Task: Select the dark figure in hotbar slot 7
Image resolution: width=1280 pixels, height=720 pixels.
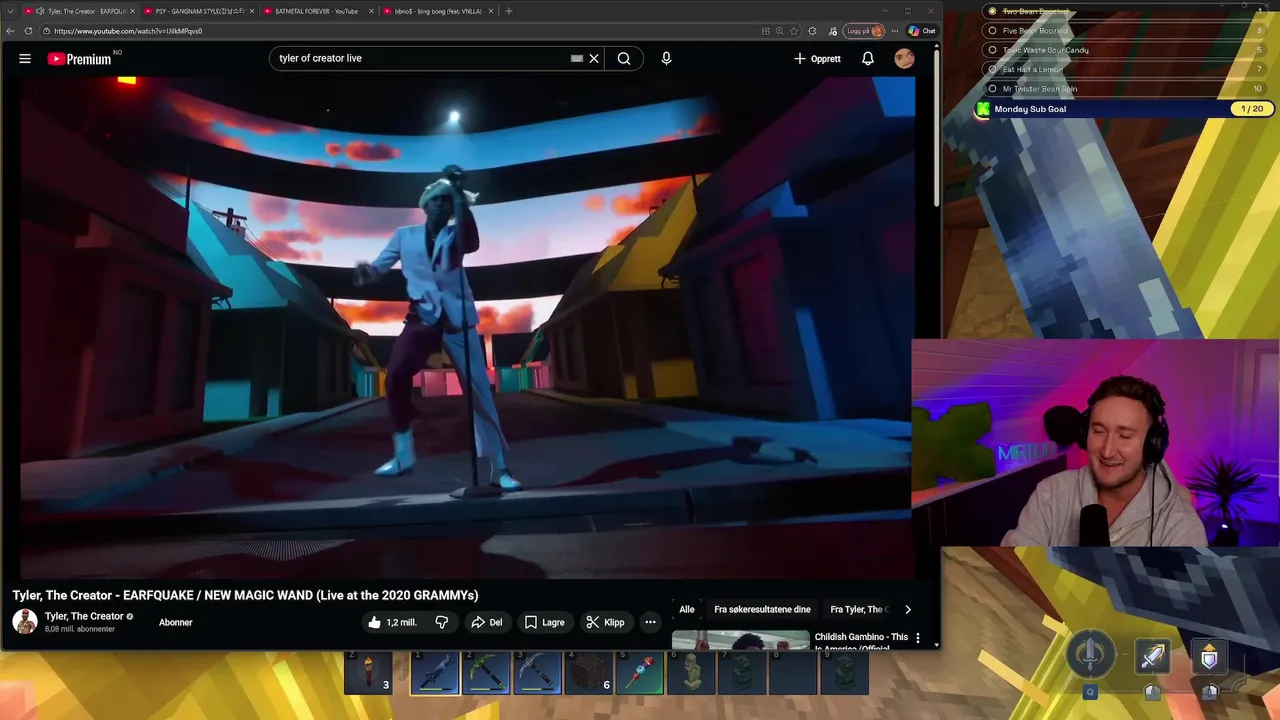Action: pyautogui.click(x=742, y=673)
